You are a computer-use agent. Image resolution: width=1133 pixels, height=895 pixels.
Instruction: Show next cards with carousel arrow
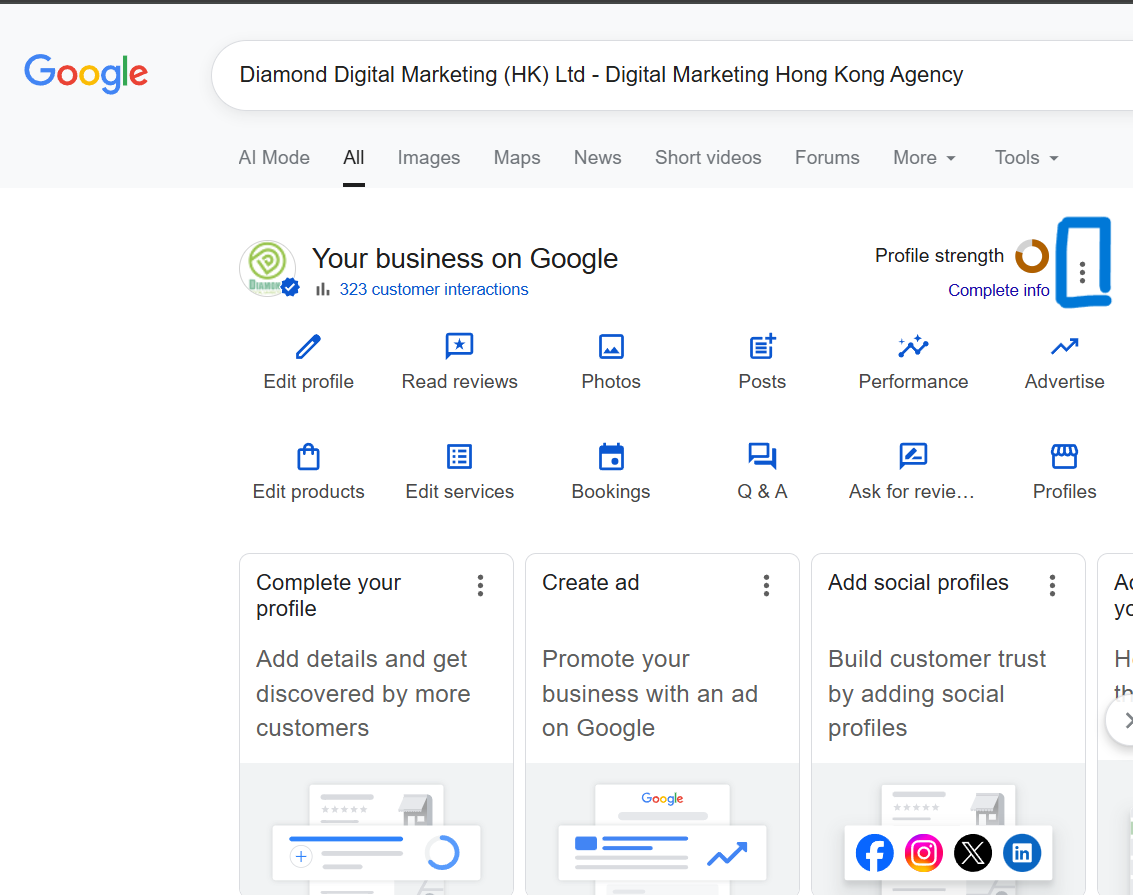coord(1124,720)
